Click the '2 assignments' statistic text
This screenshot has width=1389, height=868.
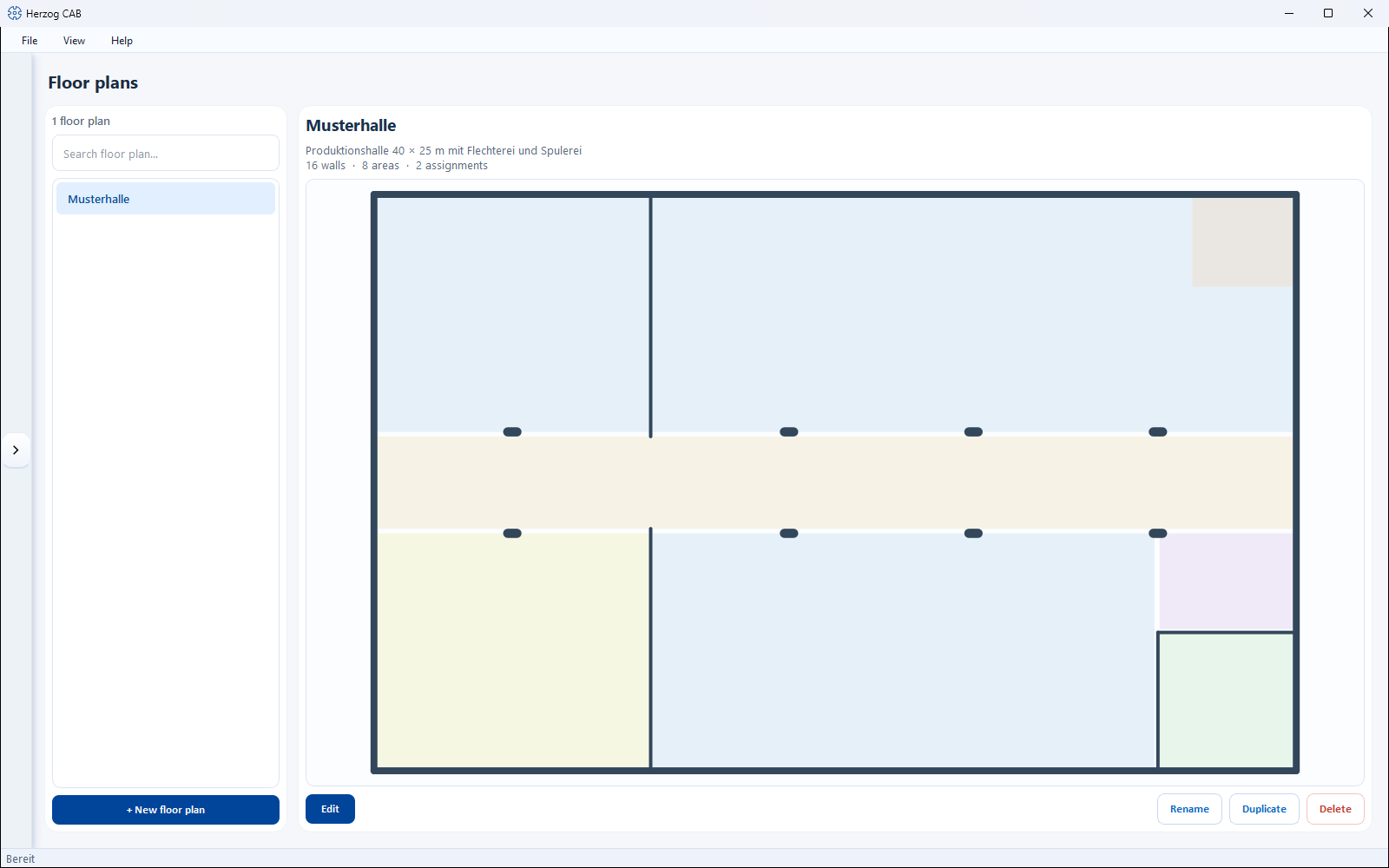coord(451,166)
